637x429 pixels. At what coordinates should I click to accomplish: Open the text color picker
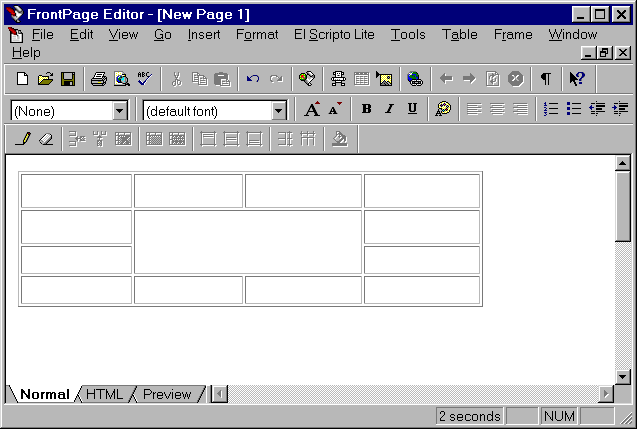point(443,109)
